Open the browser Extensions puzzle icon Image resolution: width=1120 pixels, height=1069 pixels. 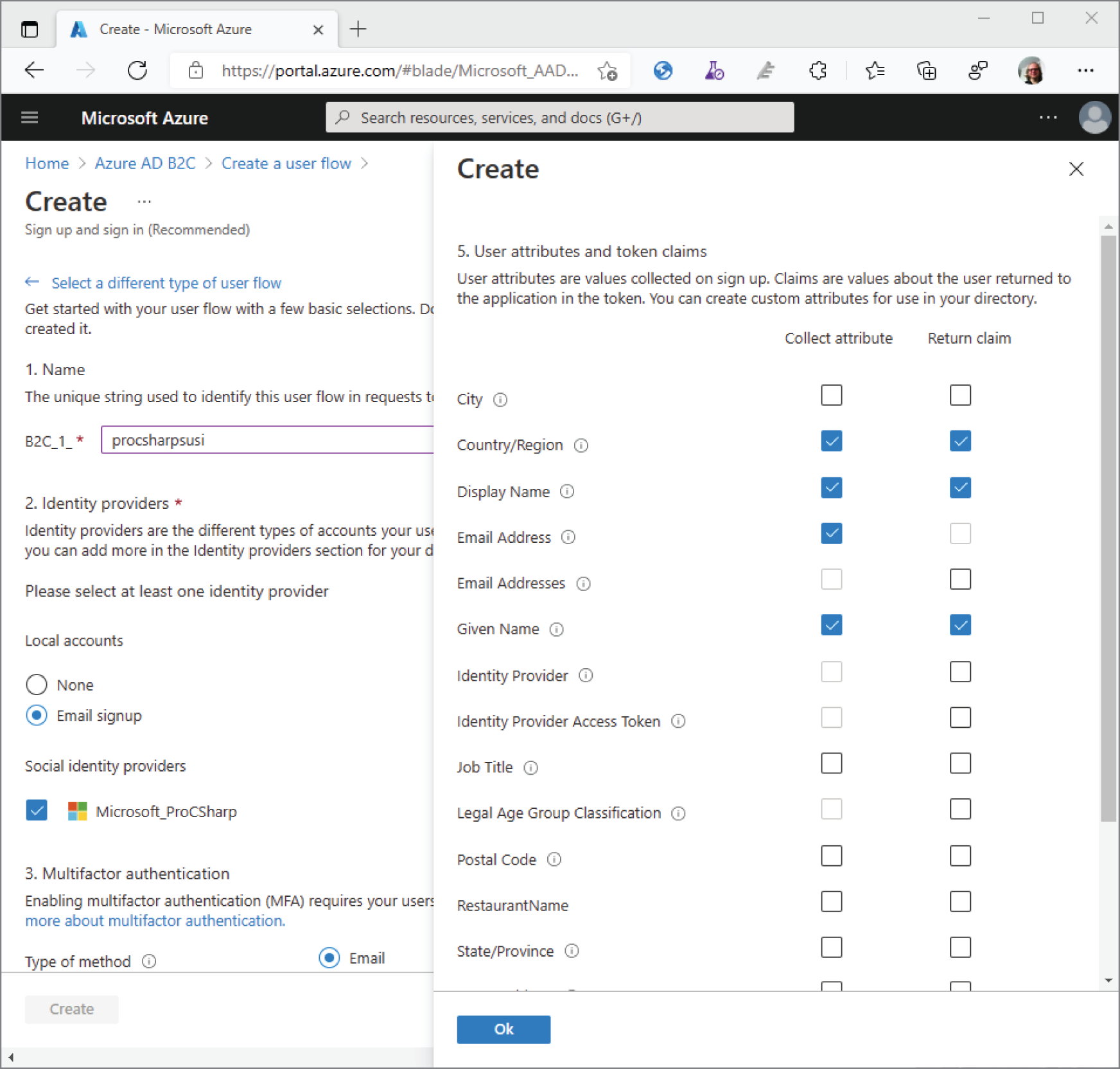[818, 71]
